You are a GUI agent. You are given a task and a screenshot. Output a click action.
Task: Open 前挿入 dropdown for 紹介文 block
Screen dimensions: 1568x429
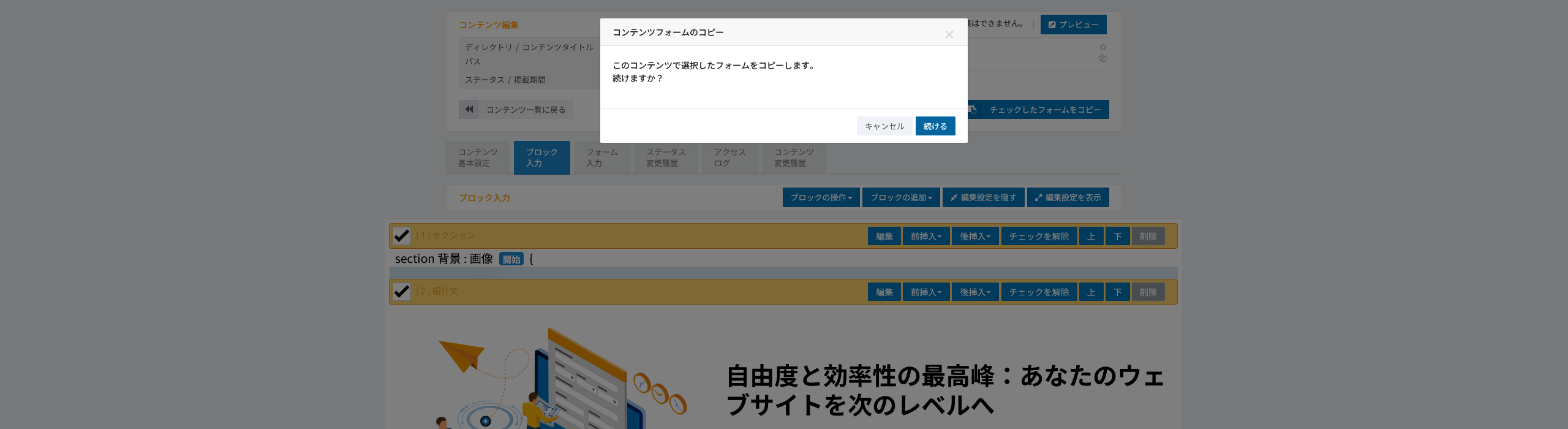[x=926, y=292]
